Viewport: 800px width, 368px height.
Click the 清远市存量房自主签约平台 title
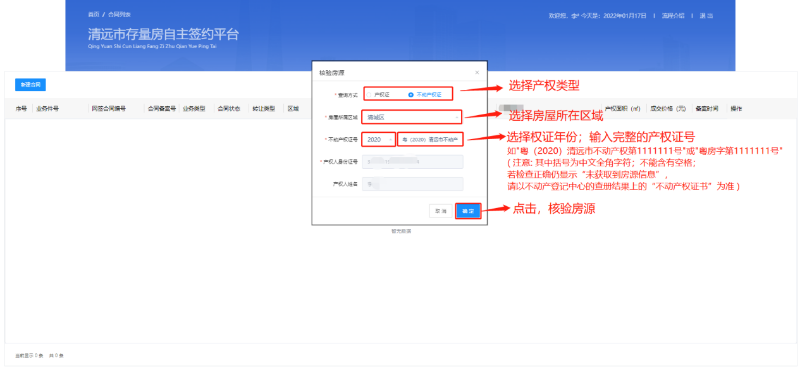tap(163, 35)
